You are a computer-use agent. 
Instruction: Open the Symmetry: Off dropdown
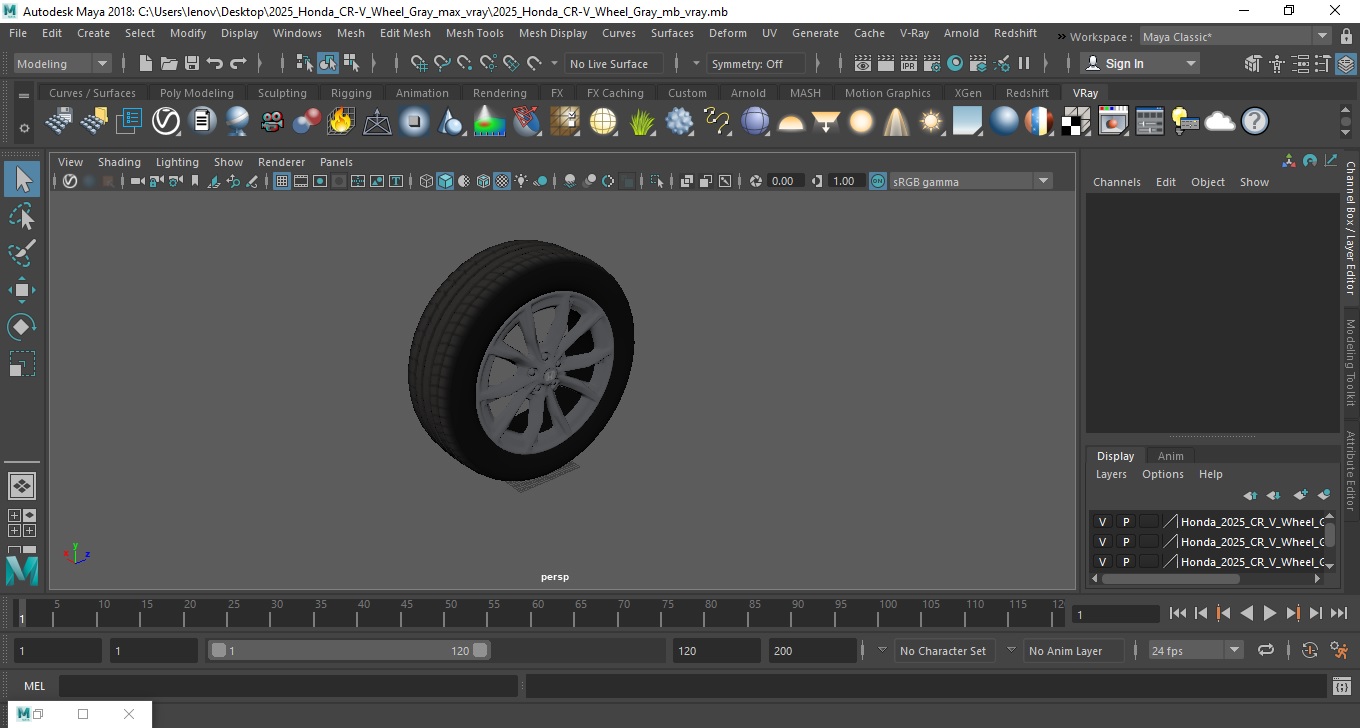point(756,63)
